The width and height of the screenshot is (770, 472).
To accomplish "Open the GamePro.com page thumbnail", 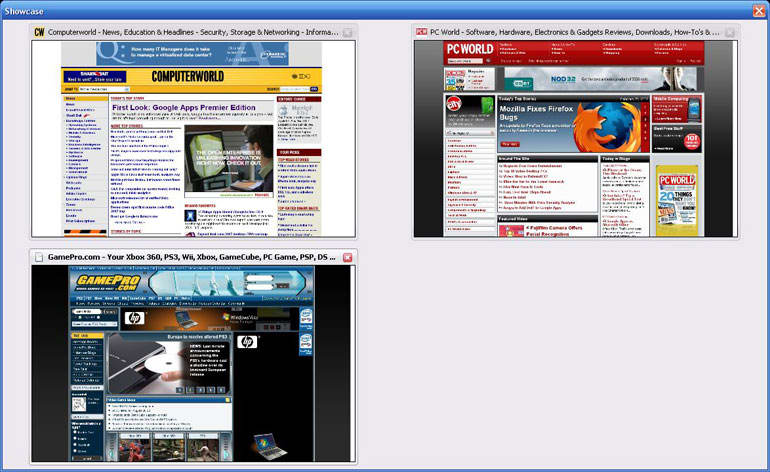I will point(193,363).
